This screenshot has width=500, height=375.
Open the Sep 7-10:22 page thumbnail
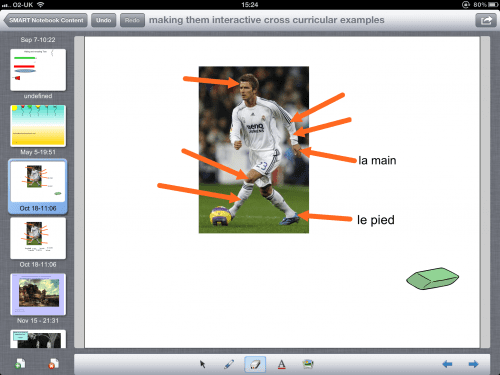38,70
